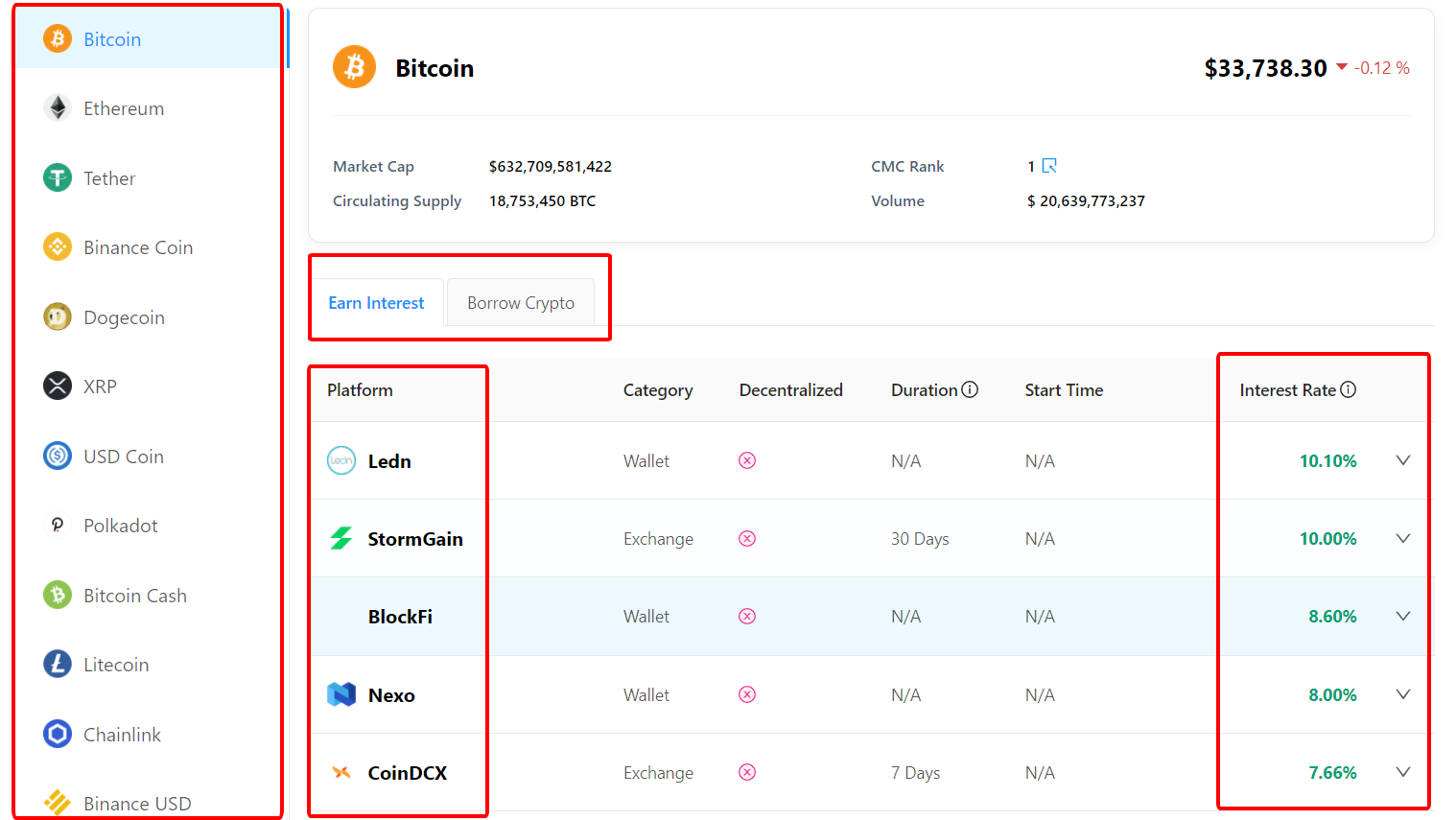Expand the Nexo row chevron
Screen dimensions: 1456x820
(1403, 694)
